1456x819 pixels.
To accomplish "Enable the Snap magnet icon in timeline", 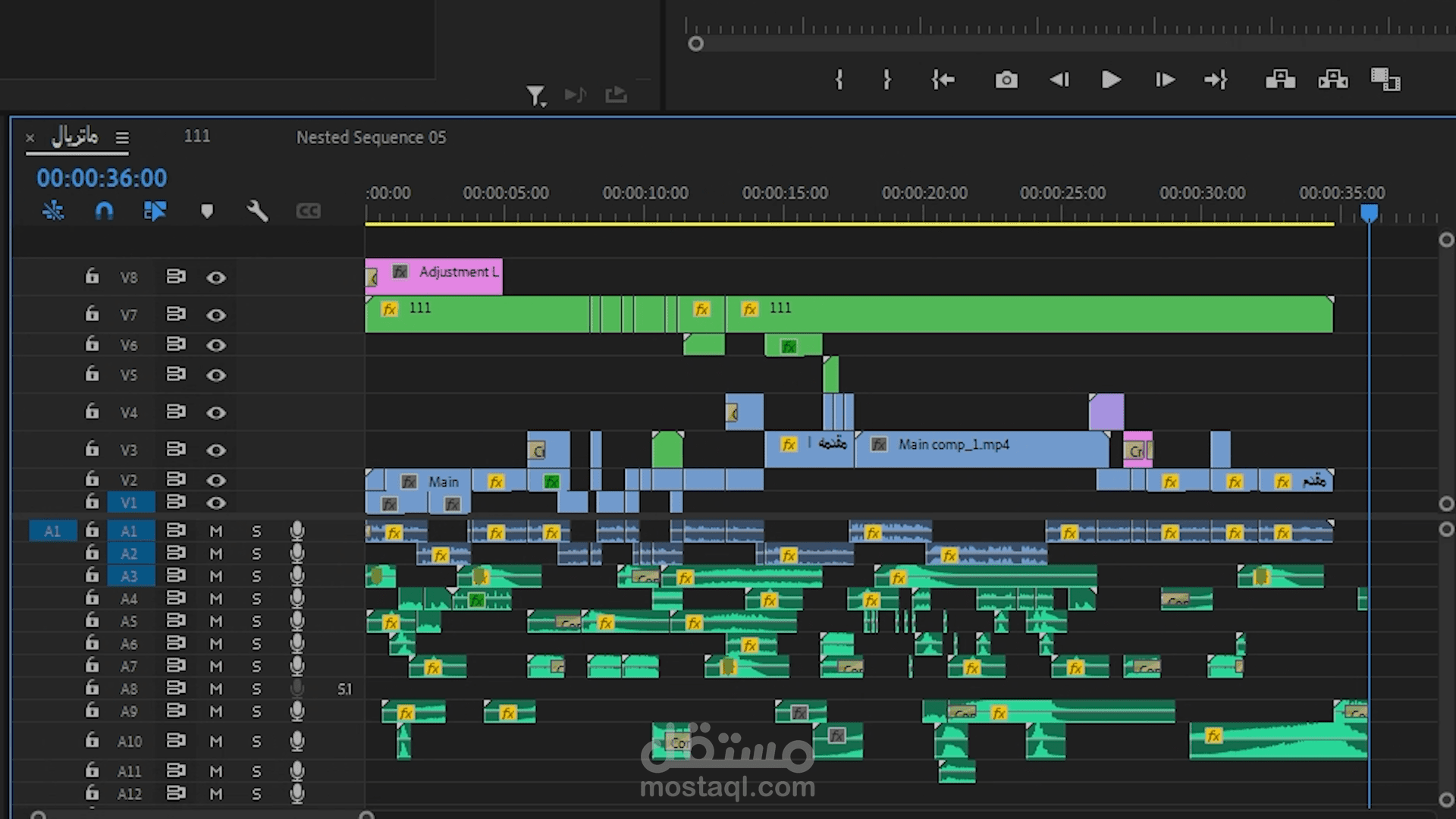I will 105,211.
